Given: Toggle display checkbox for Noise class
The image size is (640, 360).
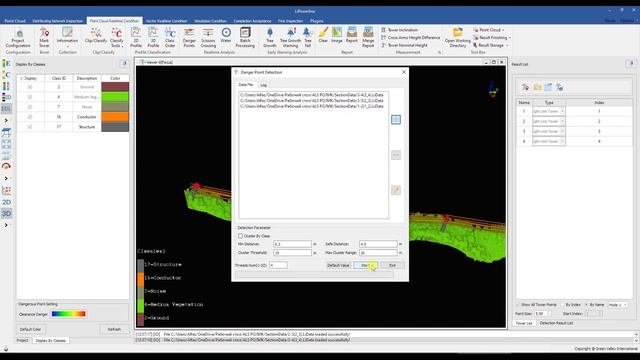Looking at the screenshot, I should tap(30, 107).
